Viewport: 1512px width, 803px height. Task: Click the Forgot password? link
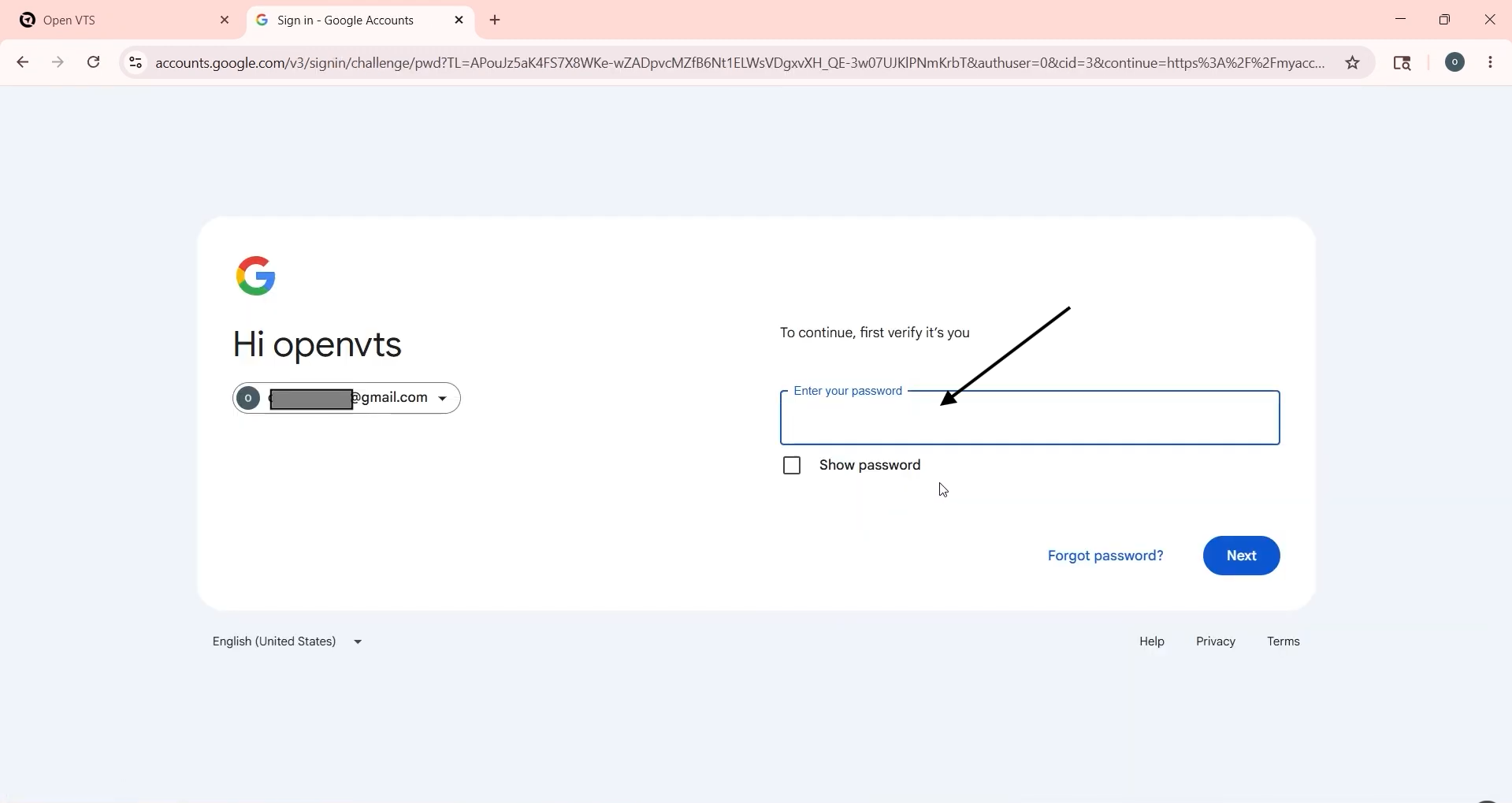[x=1105, y=556]
